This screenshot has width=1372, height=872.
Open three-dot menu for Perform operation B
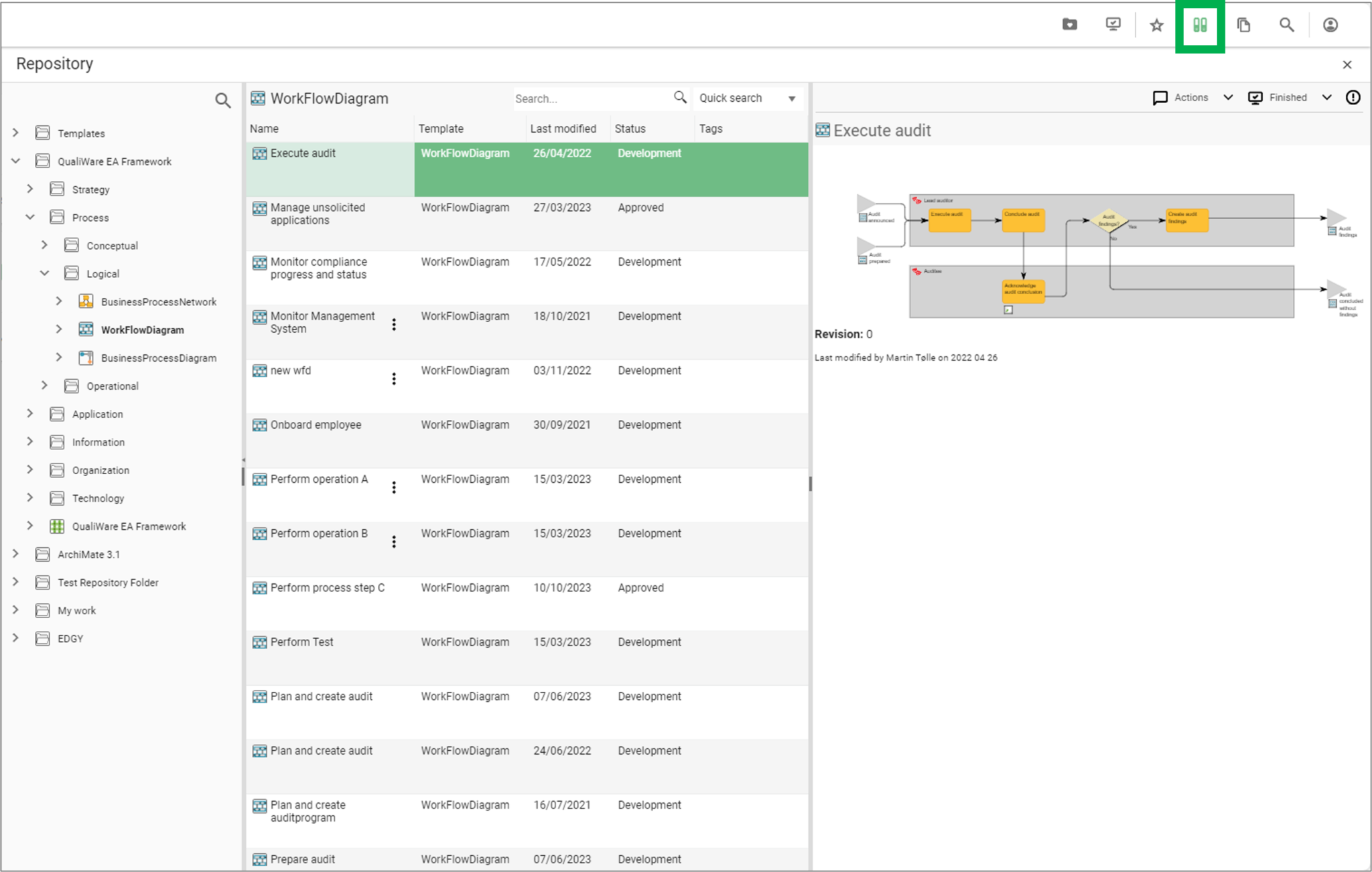[394, 542]
